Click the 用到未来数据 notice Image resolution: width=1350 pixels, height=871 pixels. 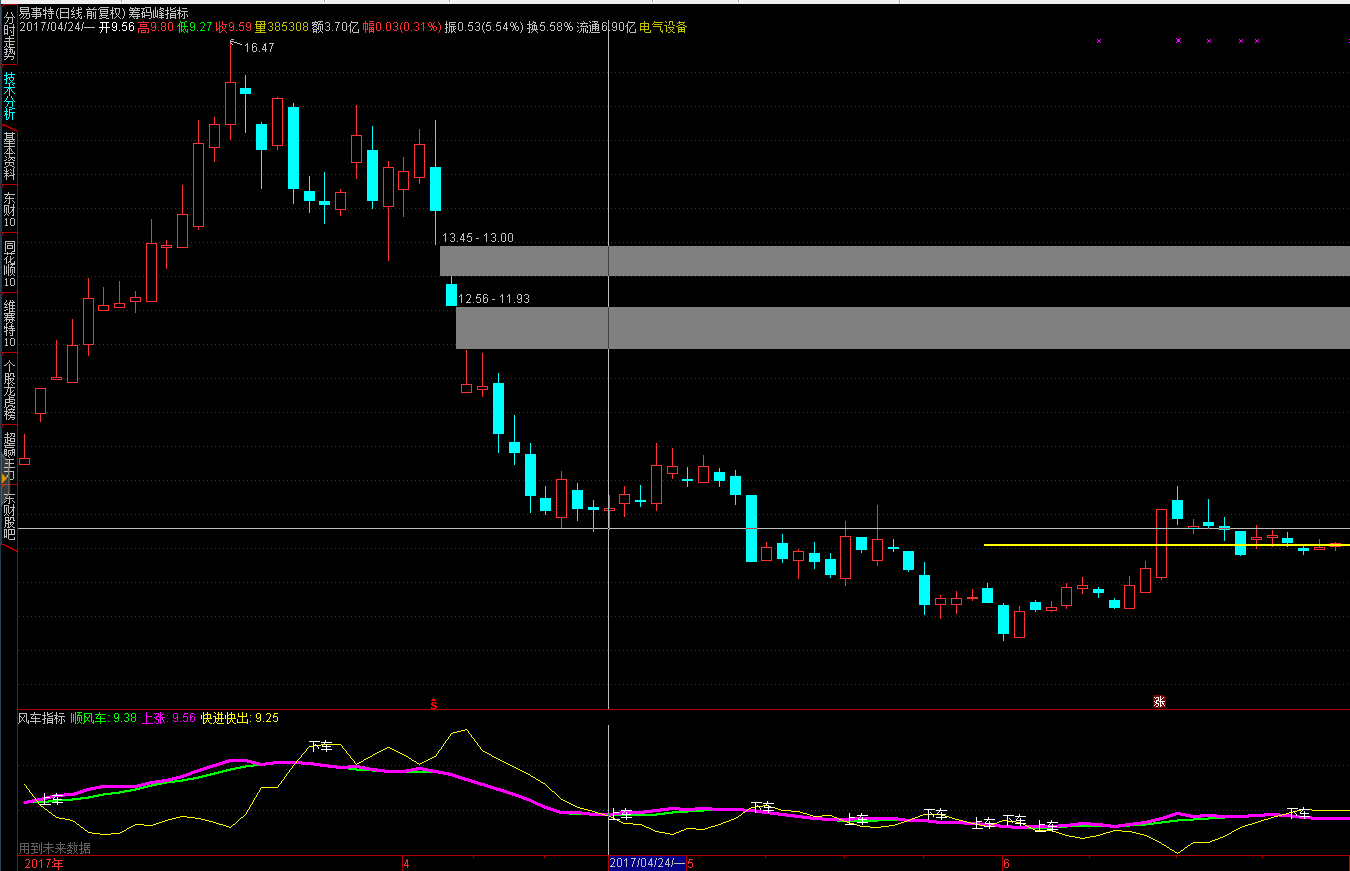[x=55, y=849]
